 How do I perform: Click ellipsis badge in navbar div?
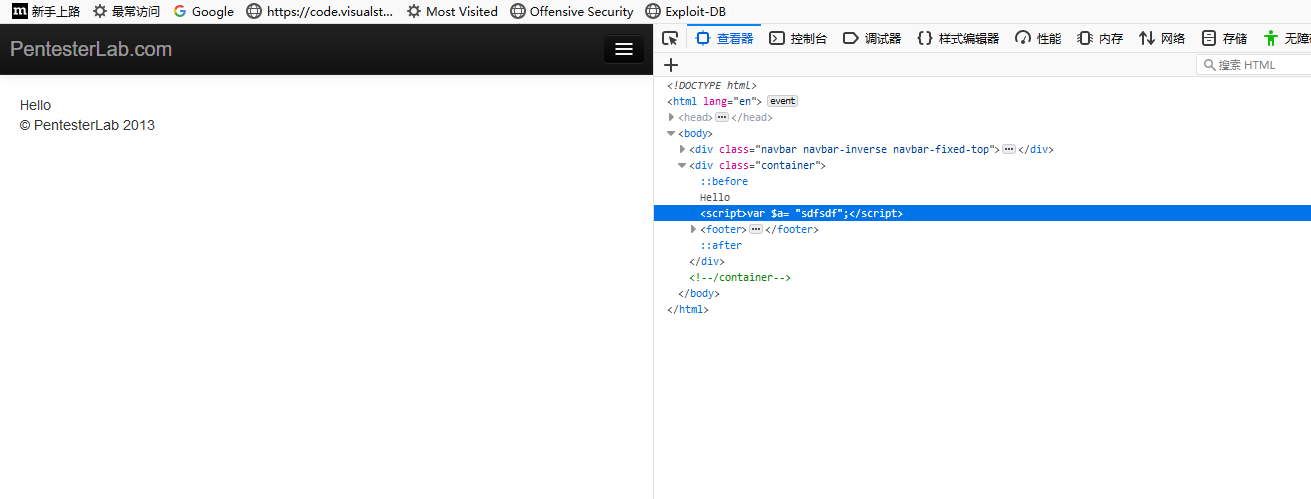(x=1009, y=149)
